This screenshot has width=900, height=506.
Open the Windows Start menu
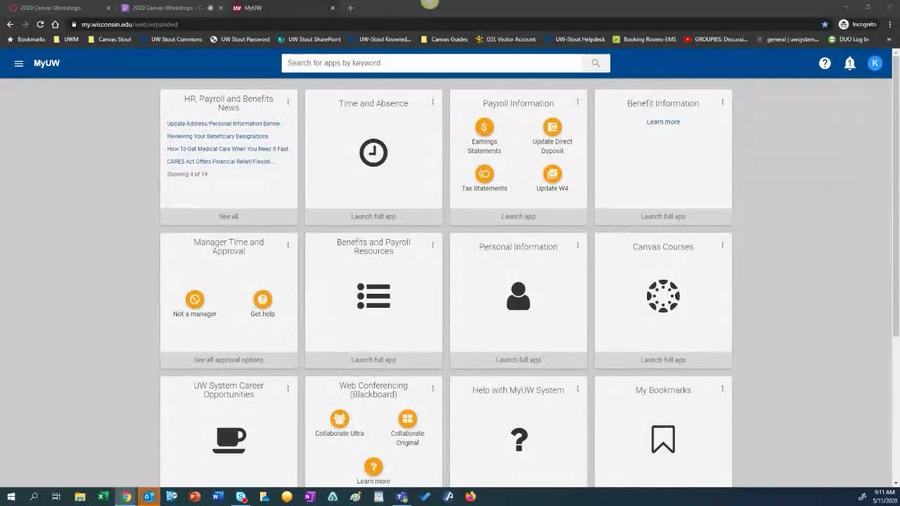click(10, 496)
